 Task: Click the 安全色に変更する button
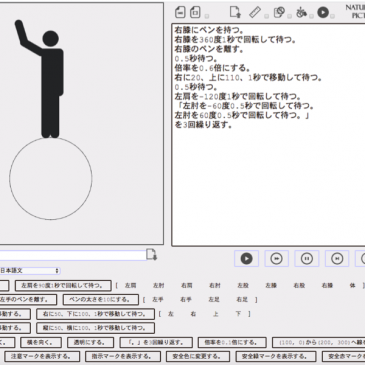(198, 356)
